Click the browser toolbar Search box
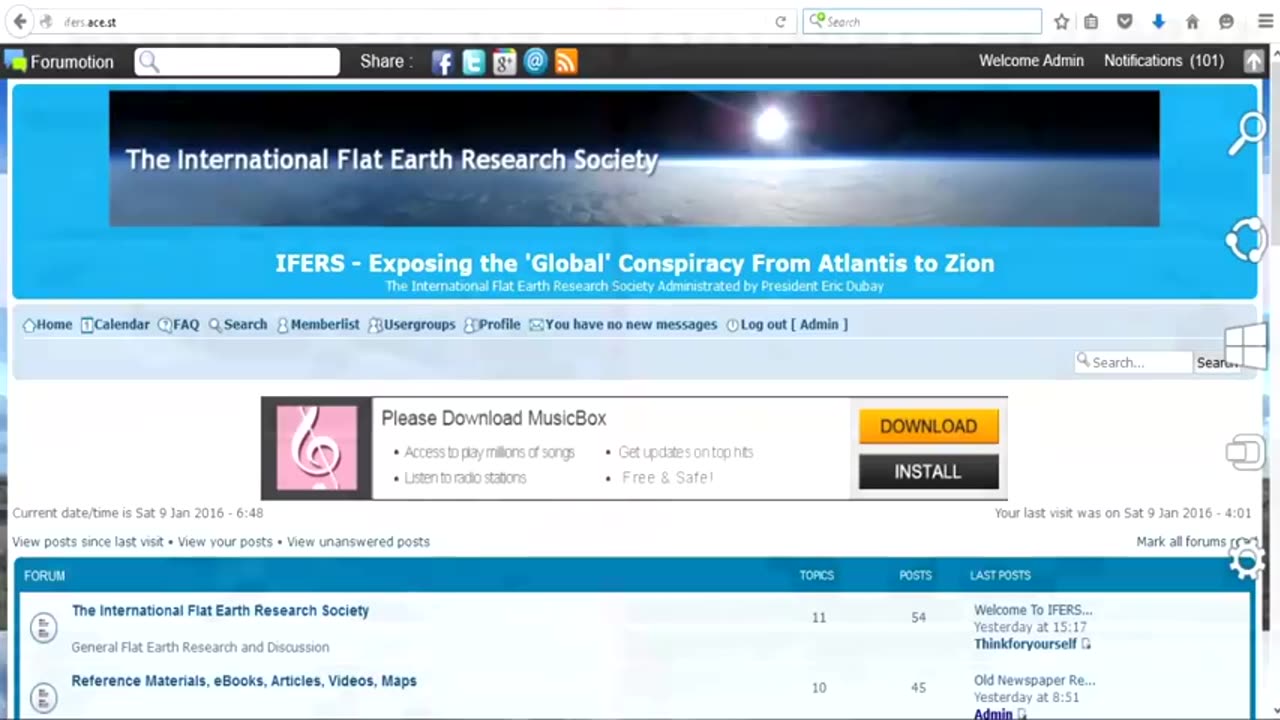 (922, 21)
